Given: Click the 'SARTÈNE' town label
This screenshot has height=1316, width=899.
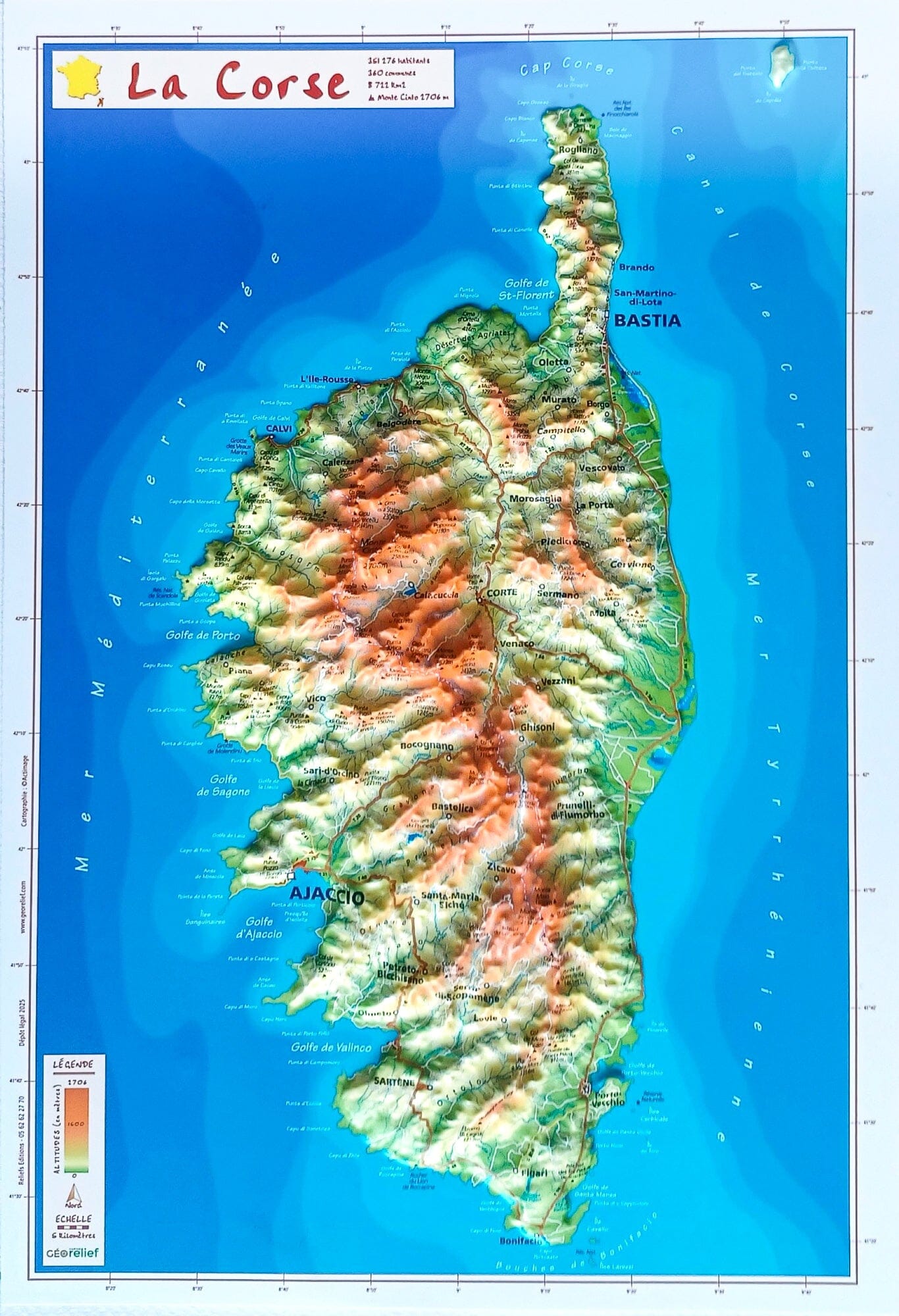Looking at the screenshot, I should 394,1081.
